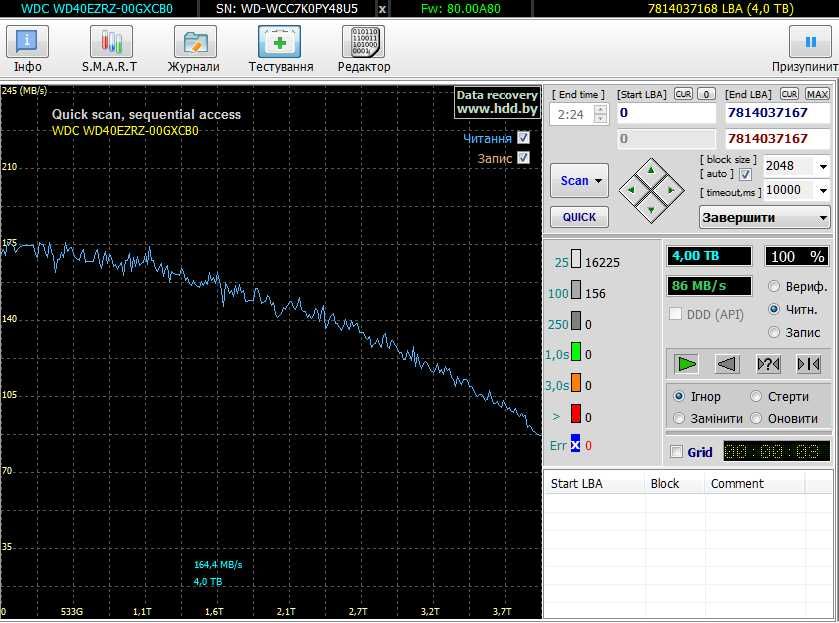
Task: Click the dark gray 250 ms block swatch
Action: tap(576, 321)
